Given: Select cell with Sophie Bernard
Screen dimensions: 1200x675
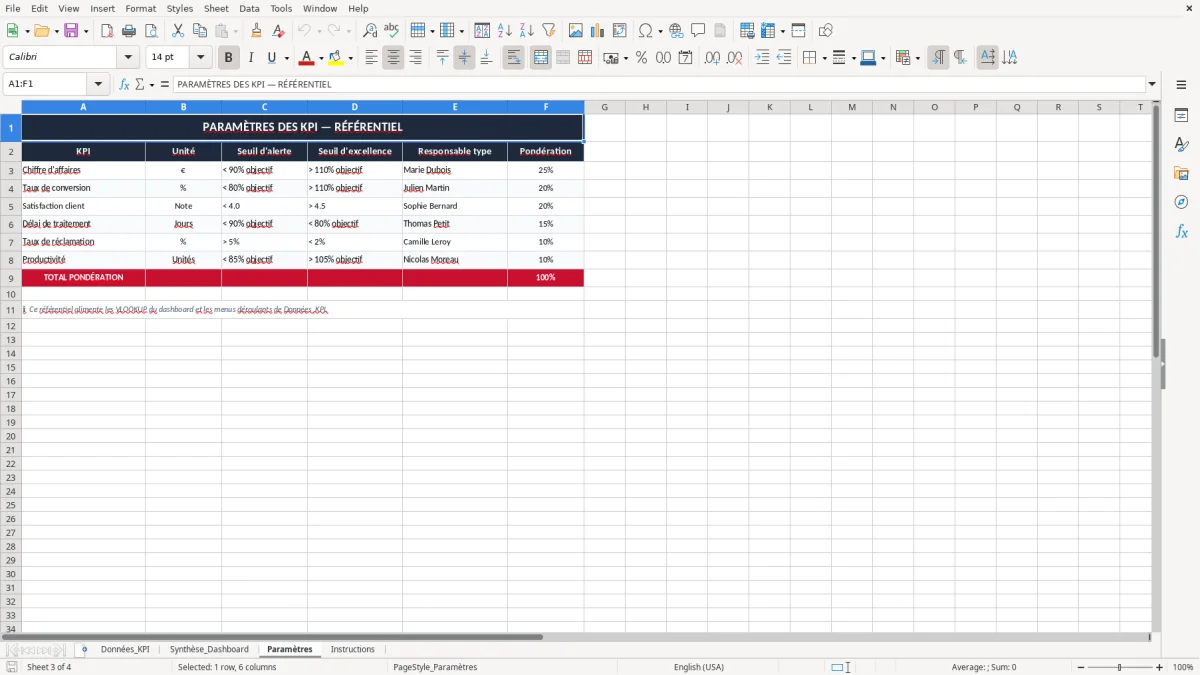Looking at the screenshot, I should coord(455,206).
